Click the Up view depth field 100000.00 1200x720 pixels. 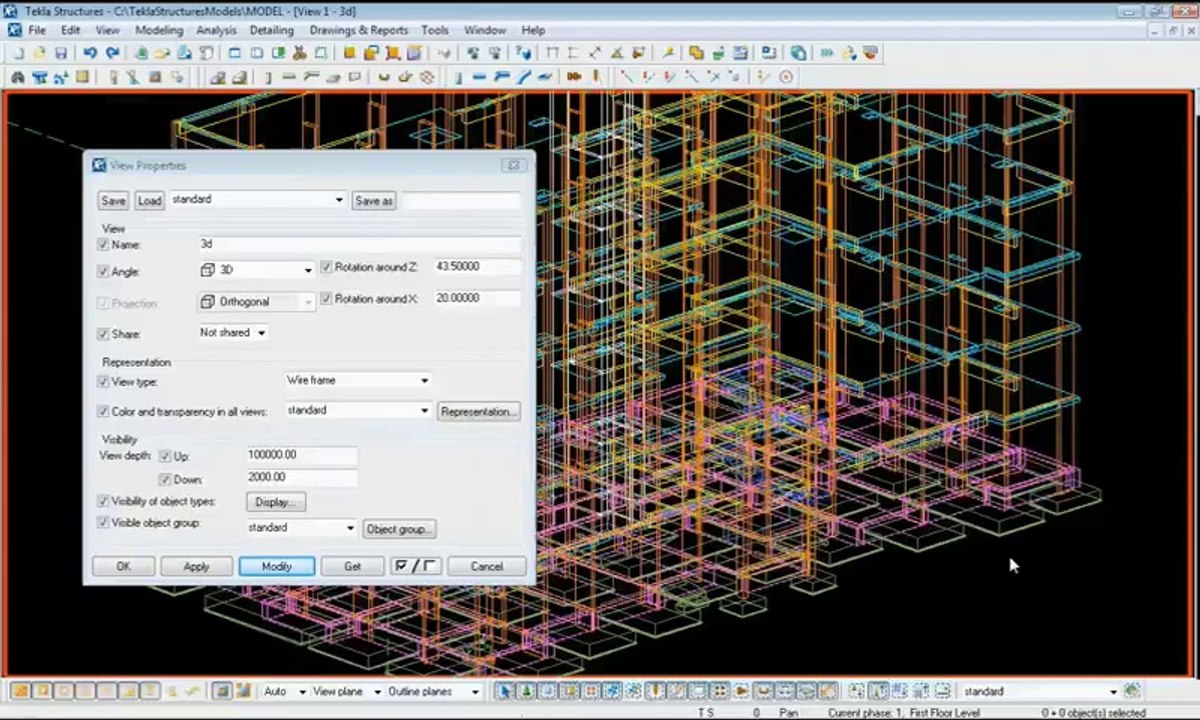point(301,455)
